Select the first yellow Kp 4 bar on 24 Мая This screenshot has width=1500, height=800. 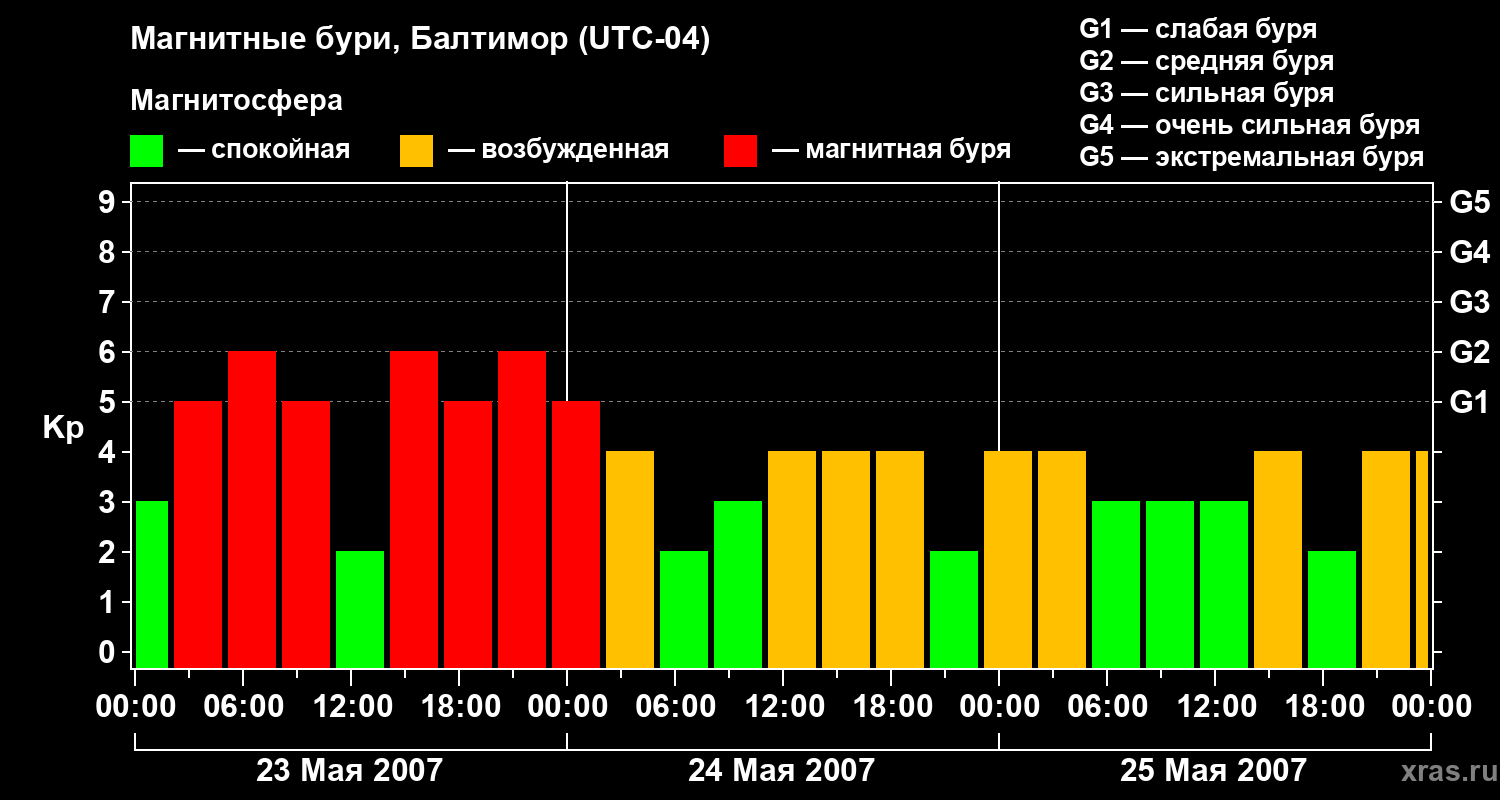coord(630,559)
